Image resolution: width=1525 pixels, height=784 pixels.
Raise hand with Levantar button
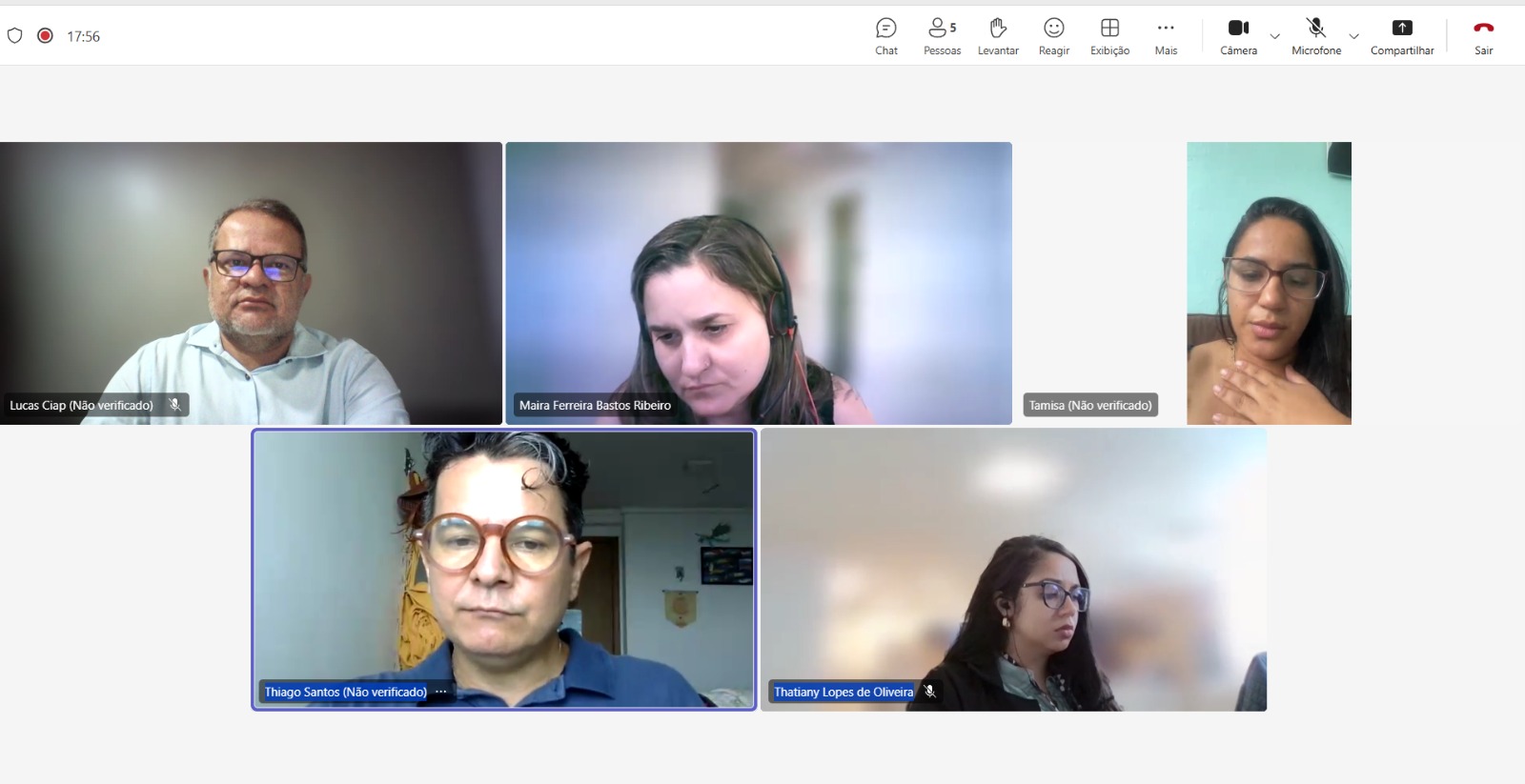[x=998, y=36]
